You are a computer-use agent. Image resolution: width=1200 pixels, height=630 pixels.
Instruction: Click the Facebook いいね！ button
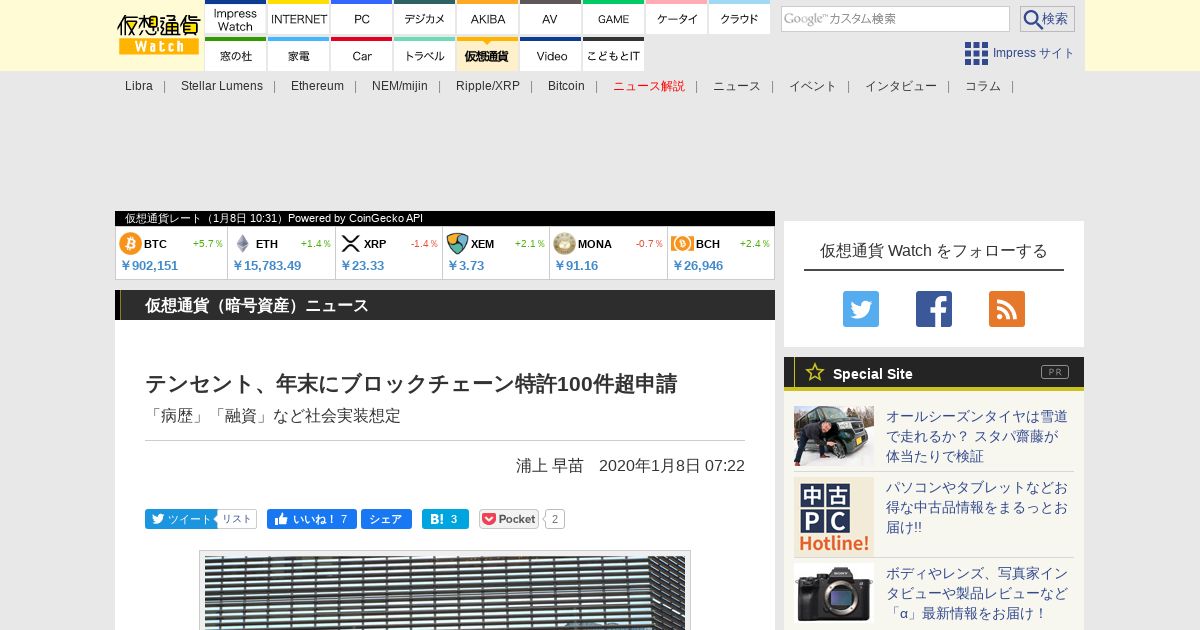pyautogui.click(x=311, y=519)
